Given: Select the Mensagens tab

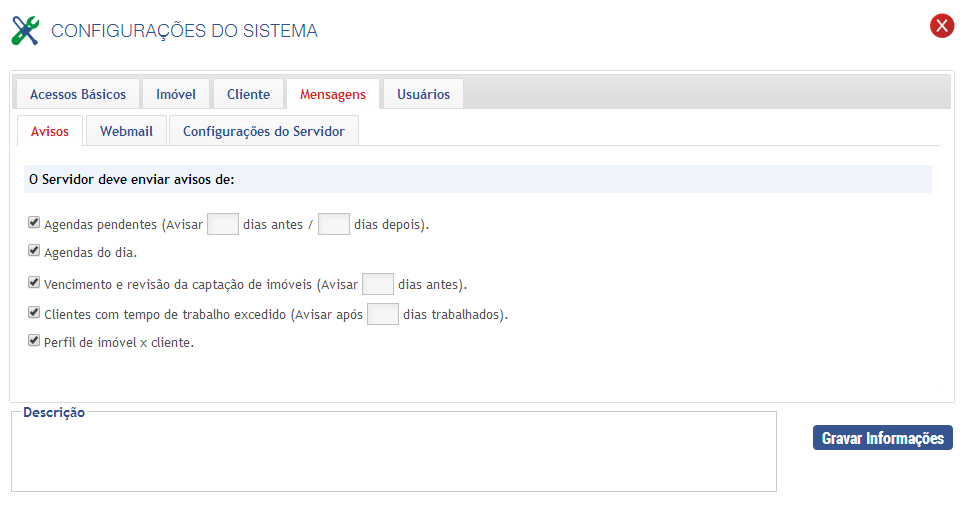Looking at the screenshot, I should click(333, 94).
